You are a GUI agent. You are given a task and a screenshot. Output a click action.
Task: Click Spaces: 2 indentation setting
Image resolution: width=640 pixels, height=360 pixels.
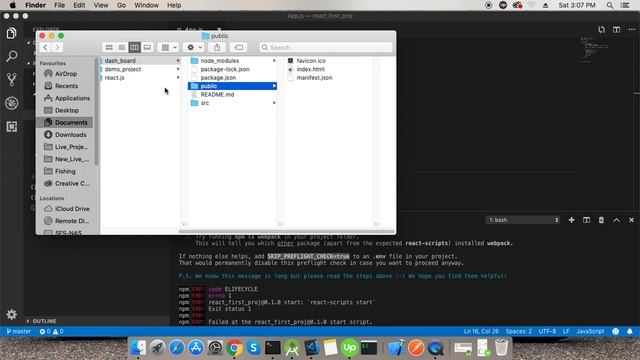[518, 331]
